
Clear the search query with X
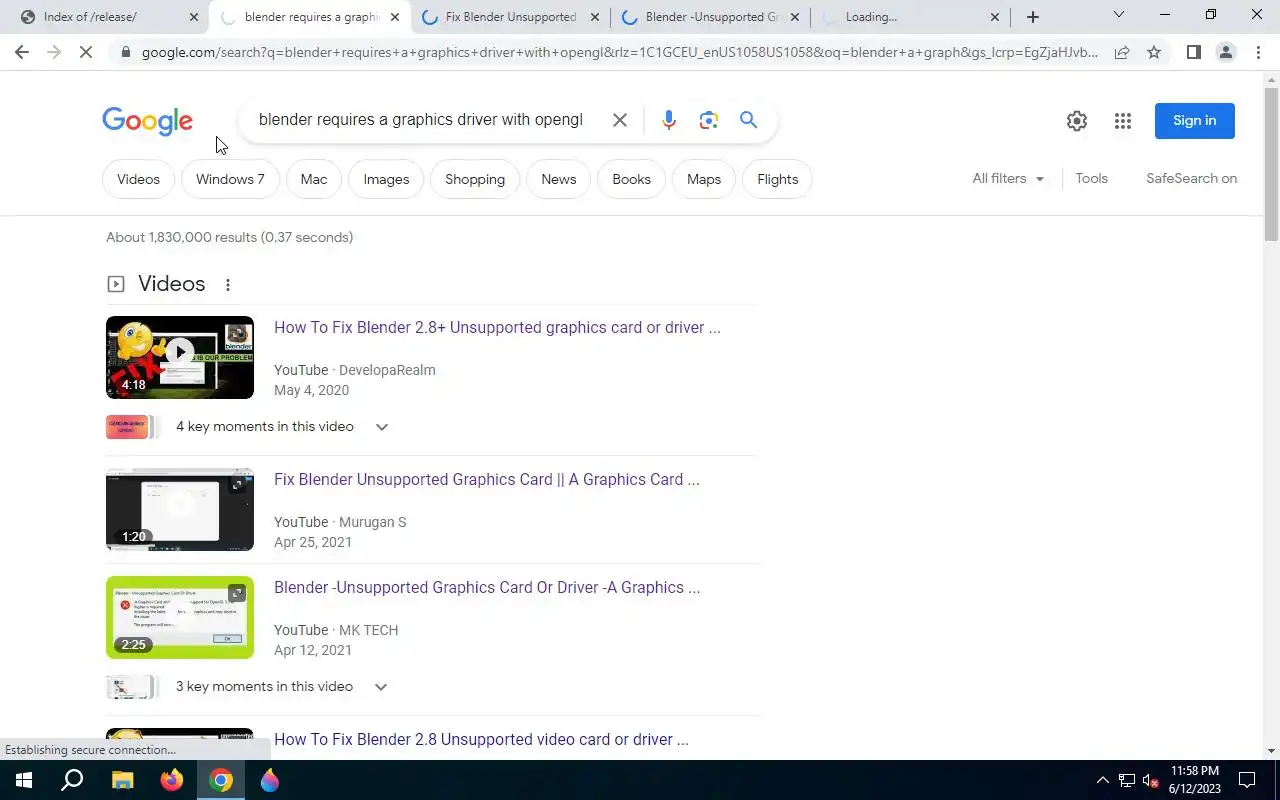coord(620,120)
